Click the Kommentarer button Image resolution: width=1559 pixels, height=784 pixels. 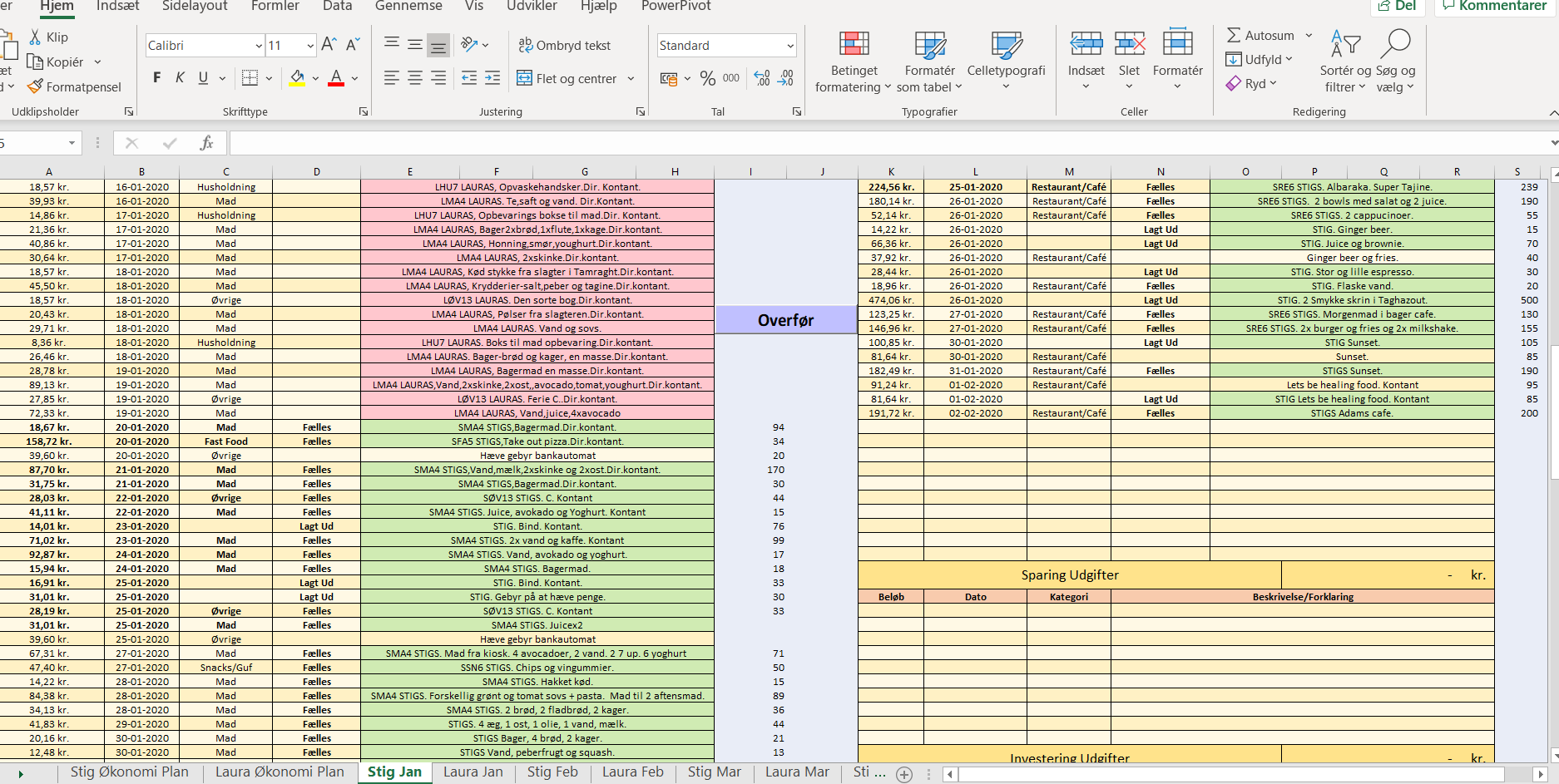[1496, 6]
